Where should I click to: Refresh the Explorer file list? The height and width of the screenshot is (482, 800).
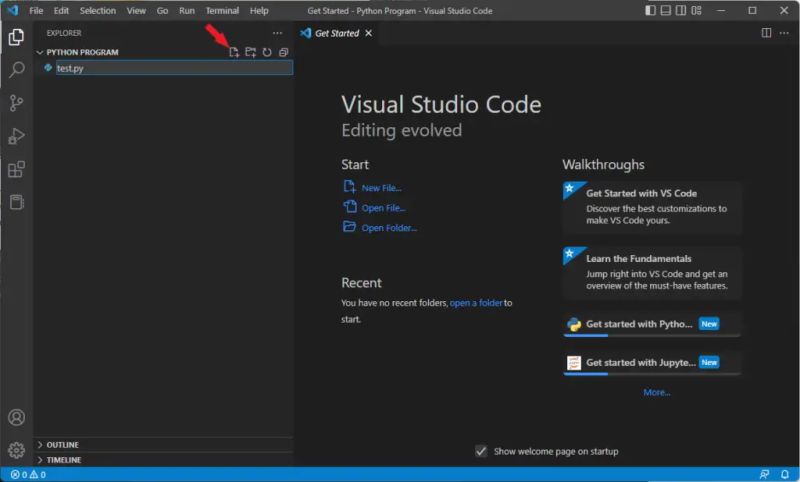pyautogui.click(x=267, y=52)
